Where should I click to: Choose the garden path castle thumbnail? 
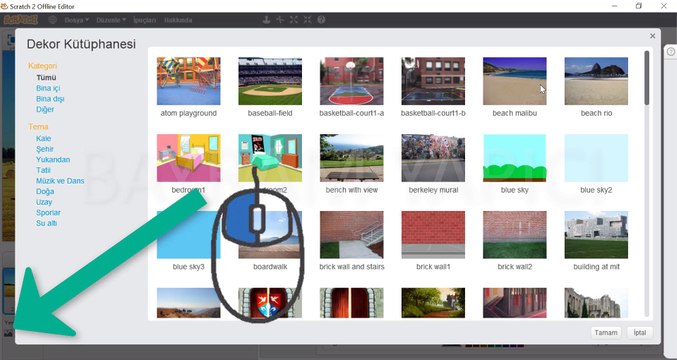(x=433, y=303)
